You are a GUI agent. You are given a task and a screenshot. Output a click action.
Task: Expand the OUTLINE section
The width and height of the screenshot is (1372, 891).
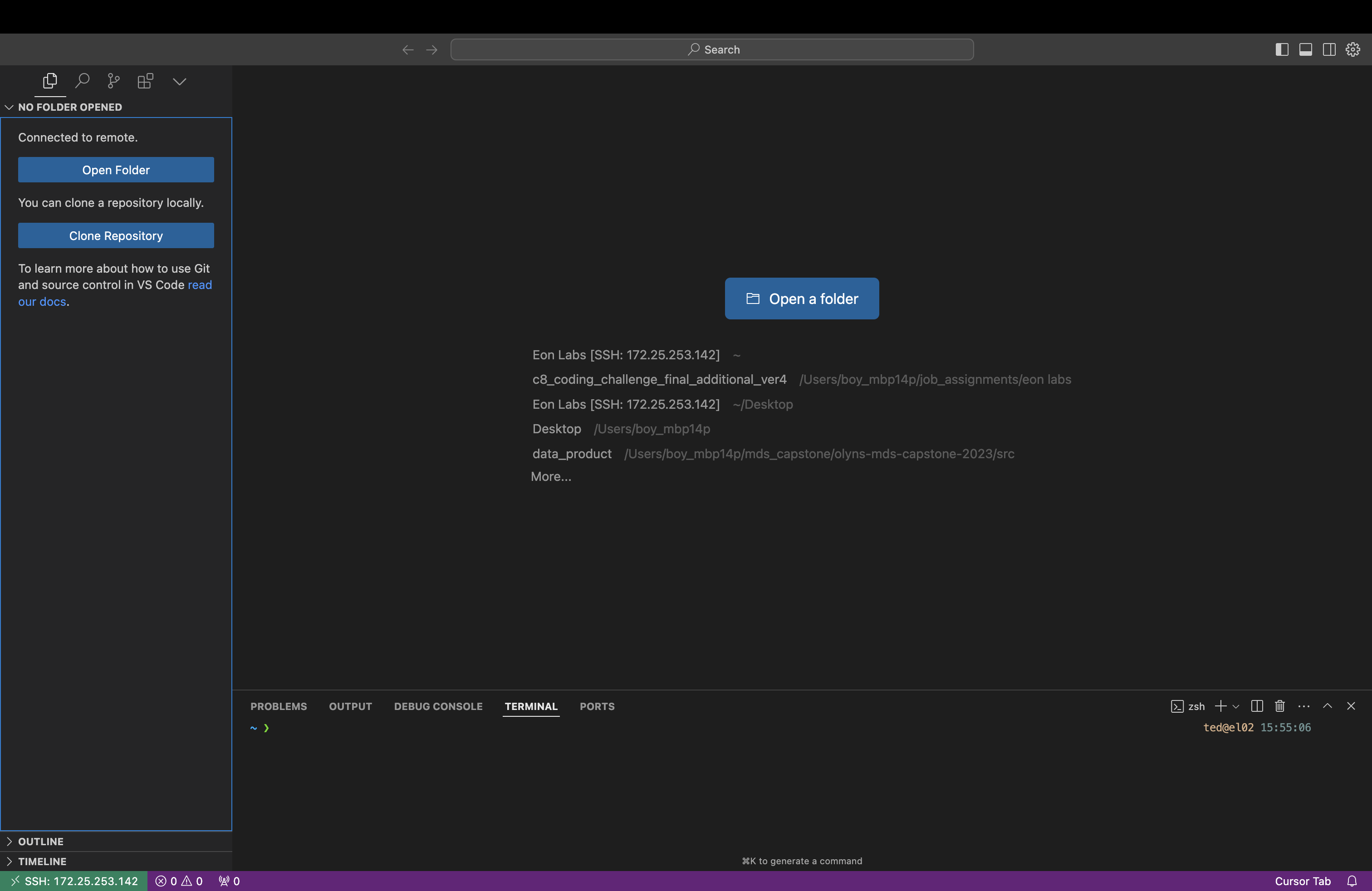[40, 842]
